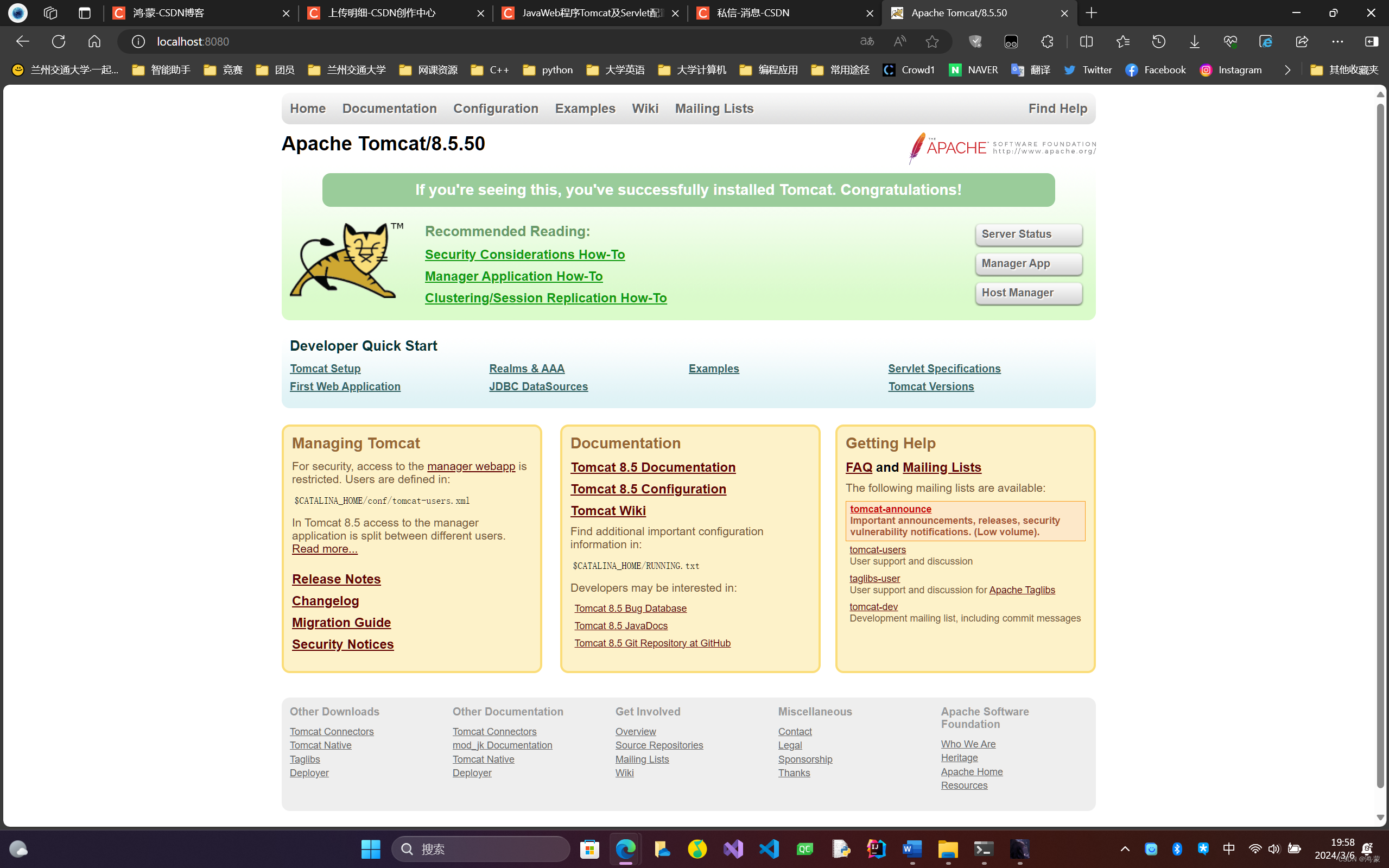Image resolution: width=1389 pixels, height=868 pixels.
Task: Open the share icon in toolbar
Action: click(1302, 41)
